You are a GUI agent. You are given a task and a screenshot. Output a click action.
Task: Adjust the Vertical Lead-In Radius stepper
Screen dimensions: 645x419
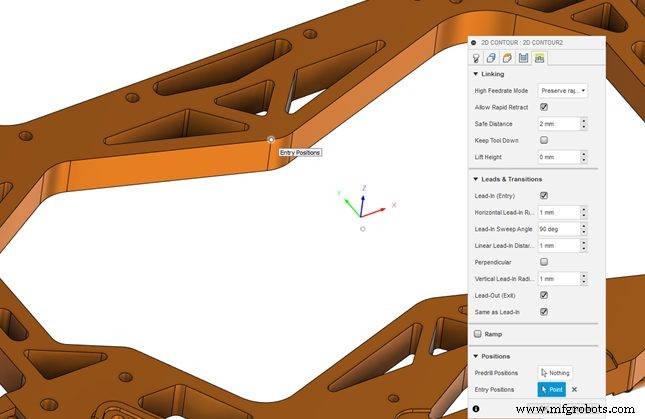pos(584,279)
